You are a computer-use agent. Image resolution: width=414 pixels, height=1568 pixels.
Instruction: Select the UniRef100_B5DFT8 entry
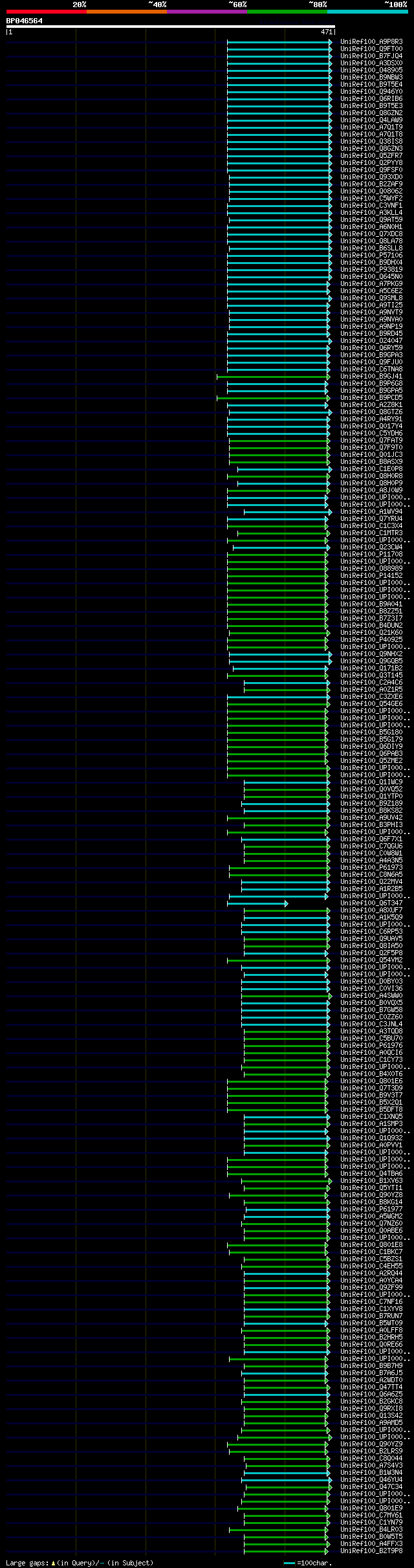tap(371, 1110)
